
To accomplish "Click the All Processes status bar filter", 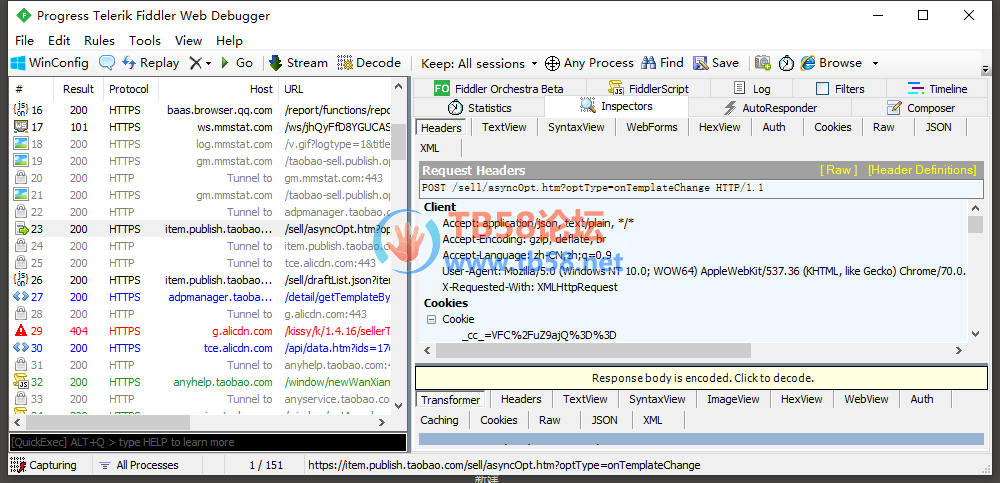I will pyautogui.click(x=140, y=465).
